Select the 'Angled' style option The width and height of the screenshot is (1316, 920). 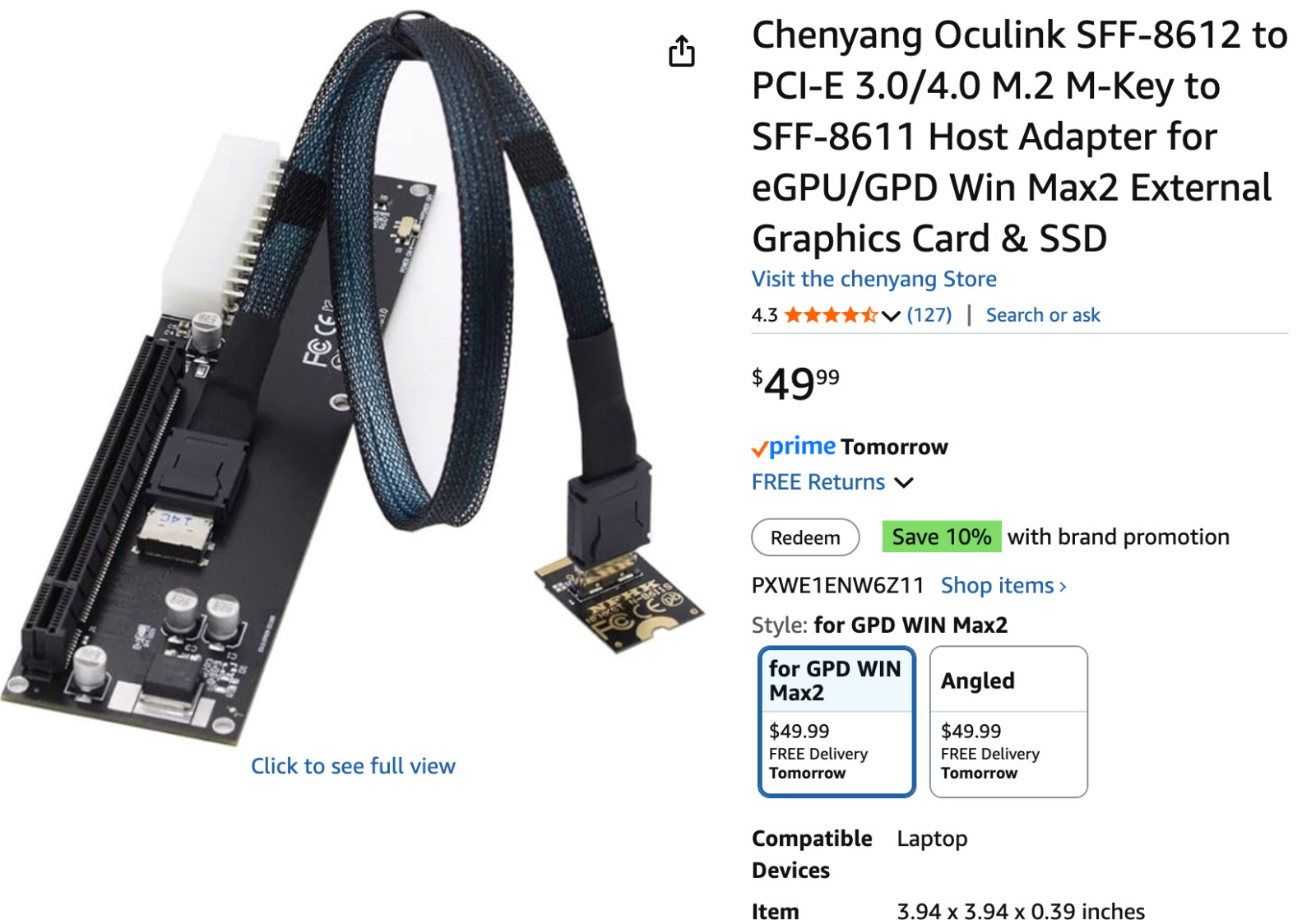(1008, 722)
